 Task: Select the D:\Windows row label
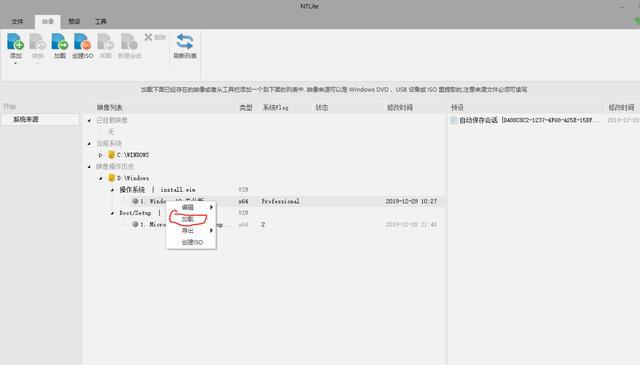point(133,178)
